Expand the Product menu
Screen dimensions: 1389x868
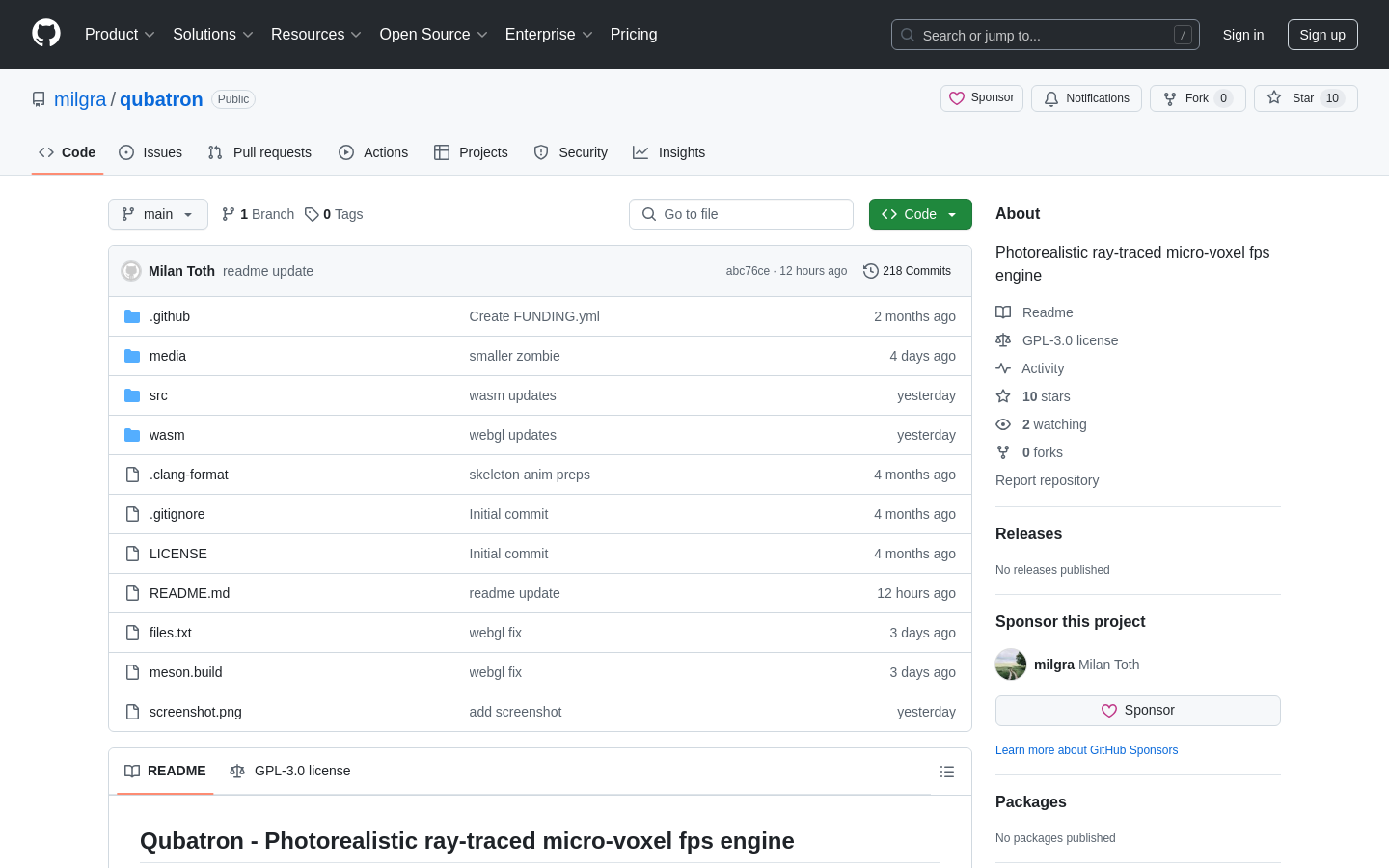(x=120, y=34)
